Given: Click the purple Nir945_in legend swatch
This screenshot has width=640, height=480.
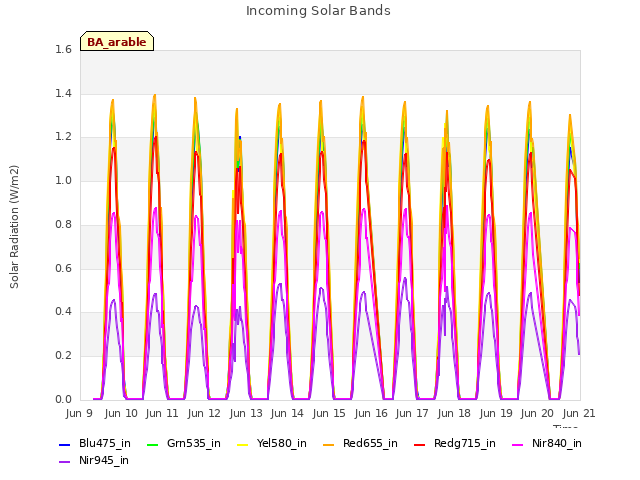Looking at the screenshot, I should (64, 462).
